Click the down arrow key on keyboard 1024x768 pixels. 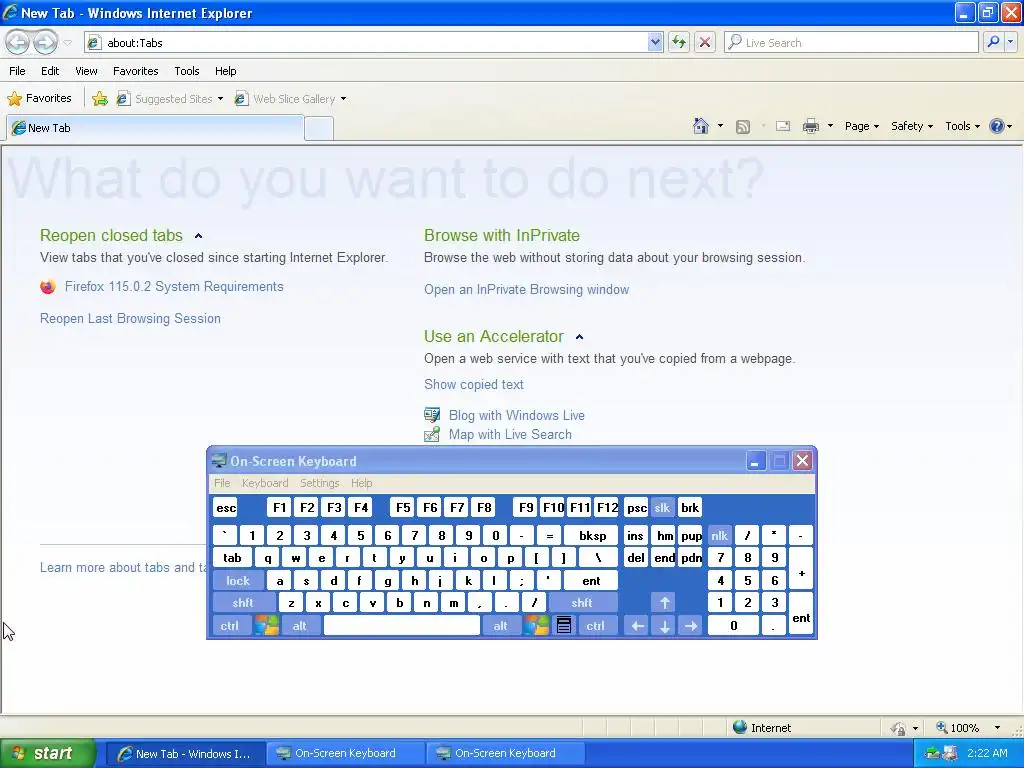click(x=665, y=626)
